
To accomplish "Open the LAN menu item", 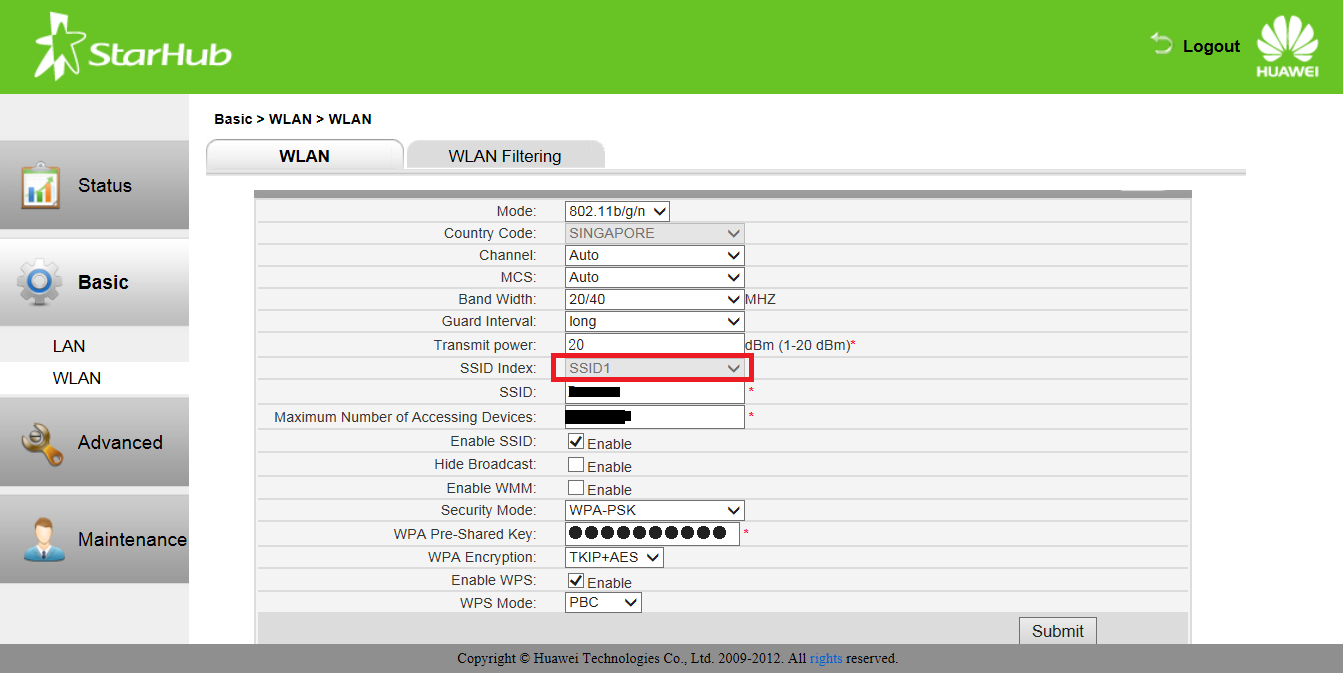I will [x=69, y=346].
